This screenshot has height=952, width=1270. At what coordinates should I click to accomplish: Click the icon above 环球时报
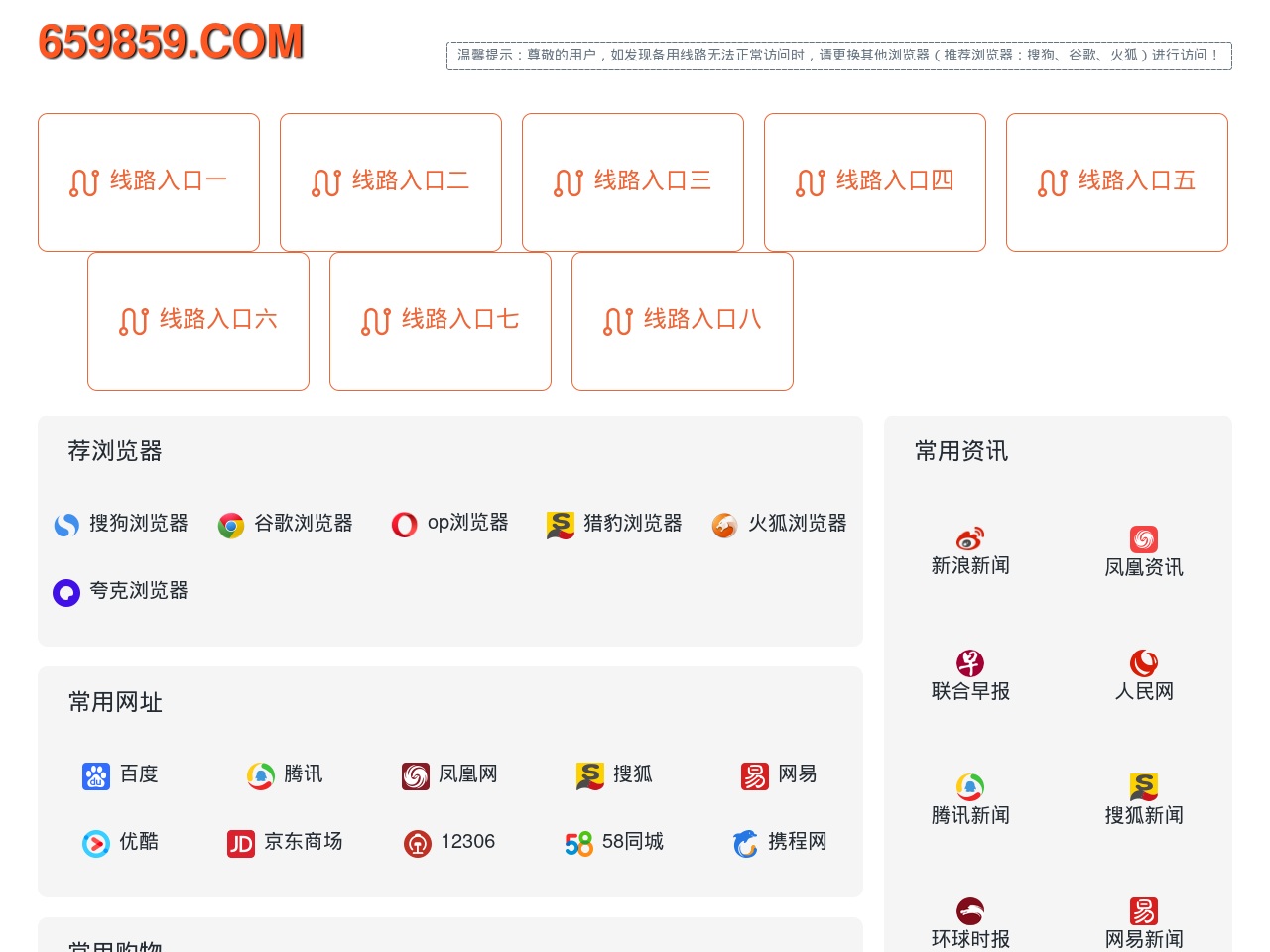point(970,911)
